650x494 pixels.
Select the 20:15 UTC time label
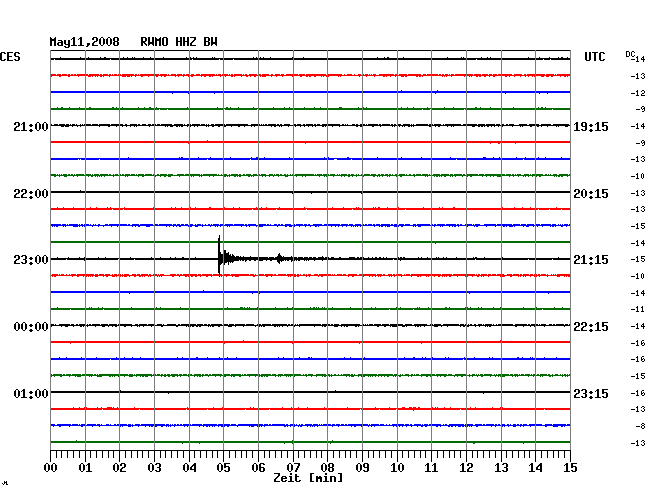[x=591, y=194]
